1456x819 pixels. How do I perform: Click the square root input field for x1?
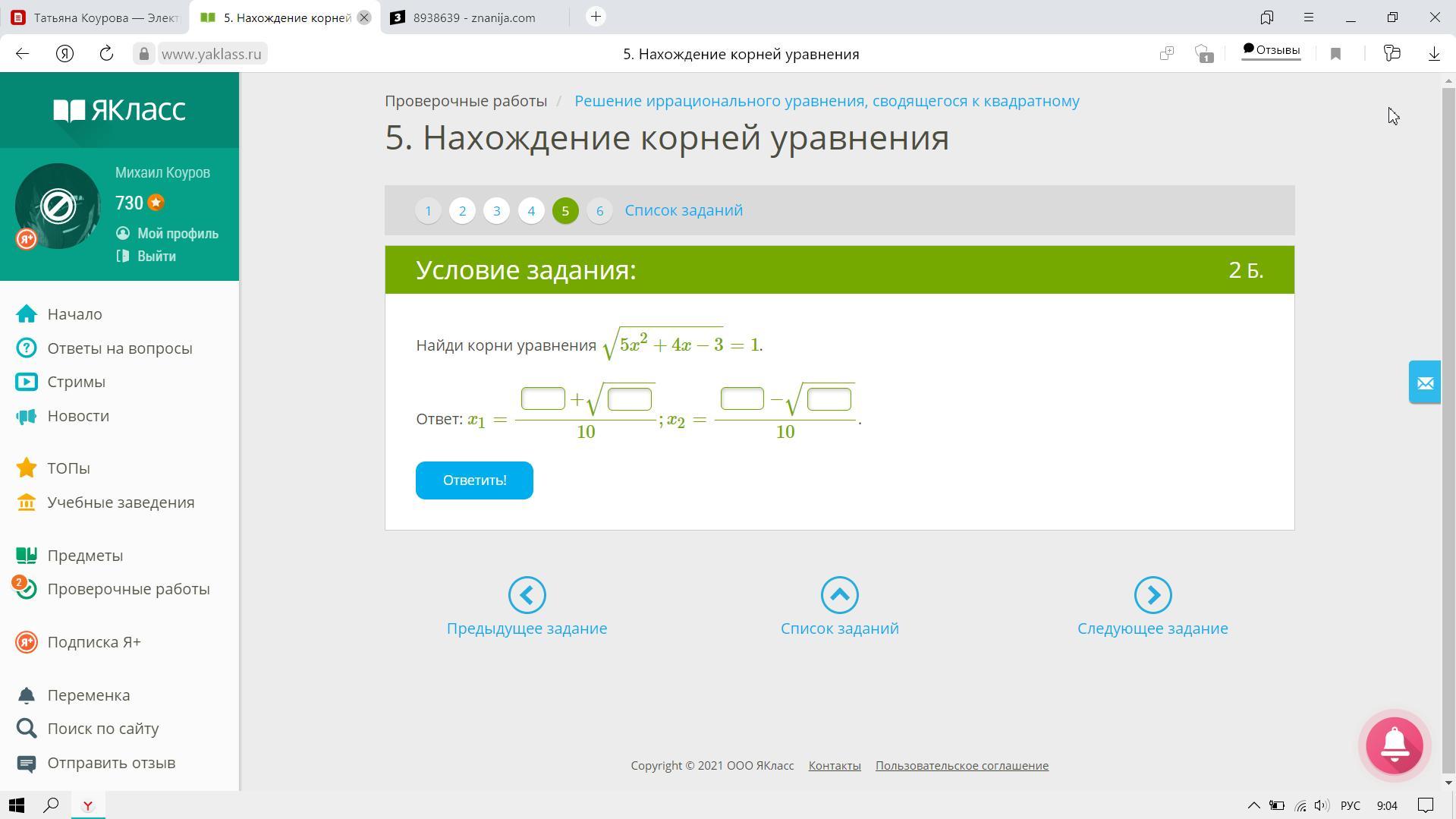click(630, 399)
